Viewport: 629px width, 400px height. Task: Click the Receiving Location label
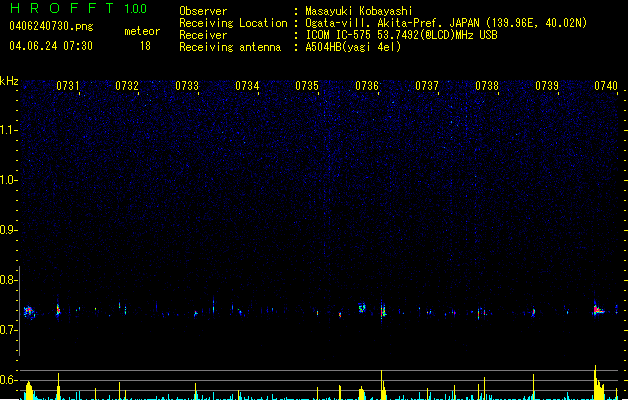click(233, 23)
